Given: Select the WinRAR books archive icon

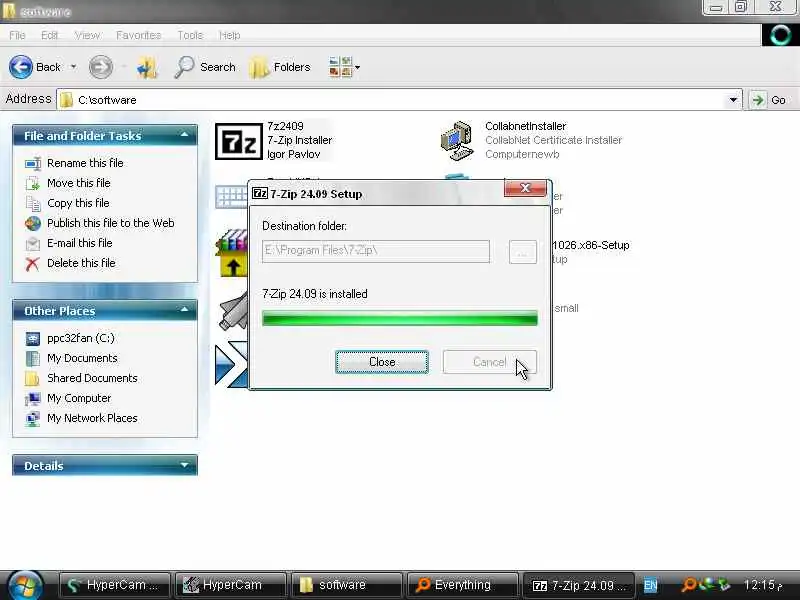Looking at the screenshot, I should (x=233, y=253).
